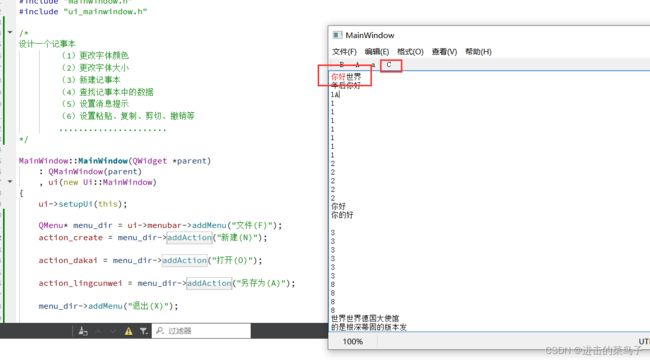
Task: Click the (6) 设置粘贴、复制 comment line
Action: (x=128, y=116)
